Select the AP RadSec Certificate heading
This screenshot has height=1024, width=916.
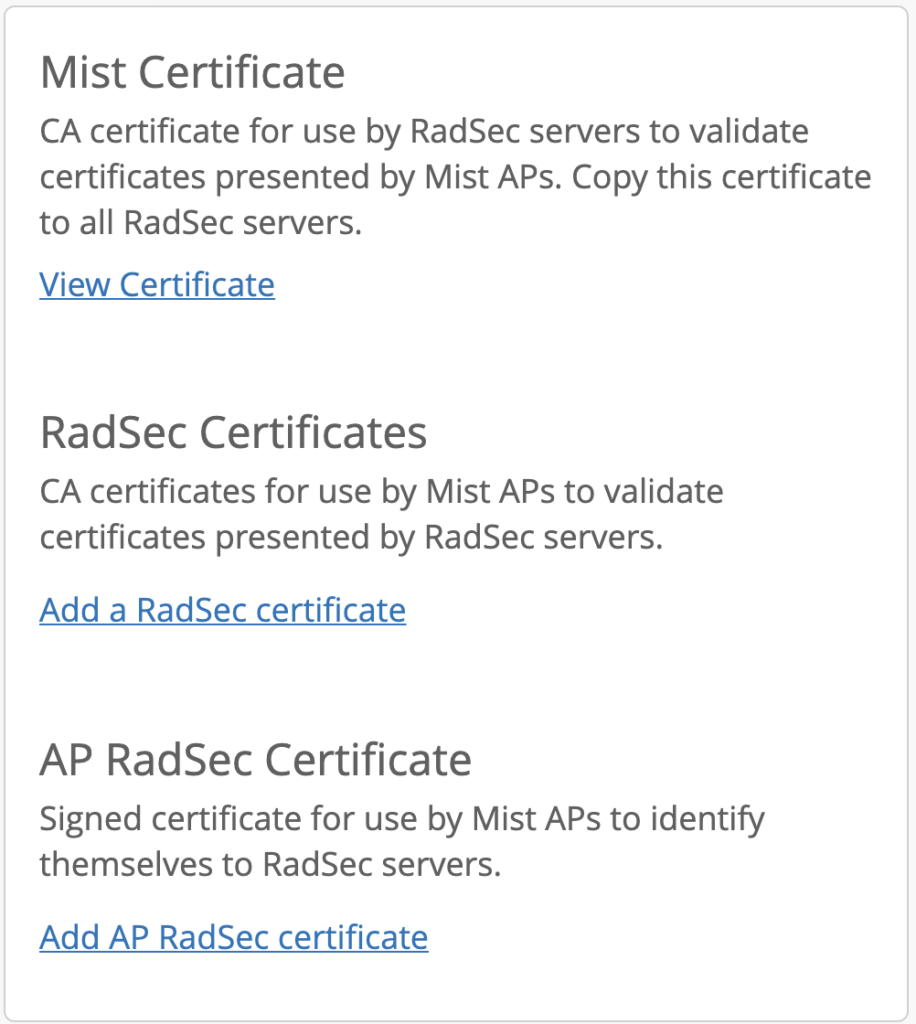[x=255, y=759]
